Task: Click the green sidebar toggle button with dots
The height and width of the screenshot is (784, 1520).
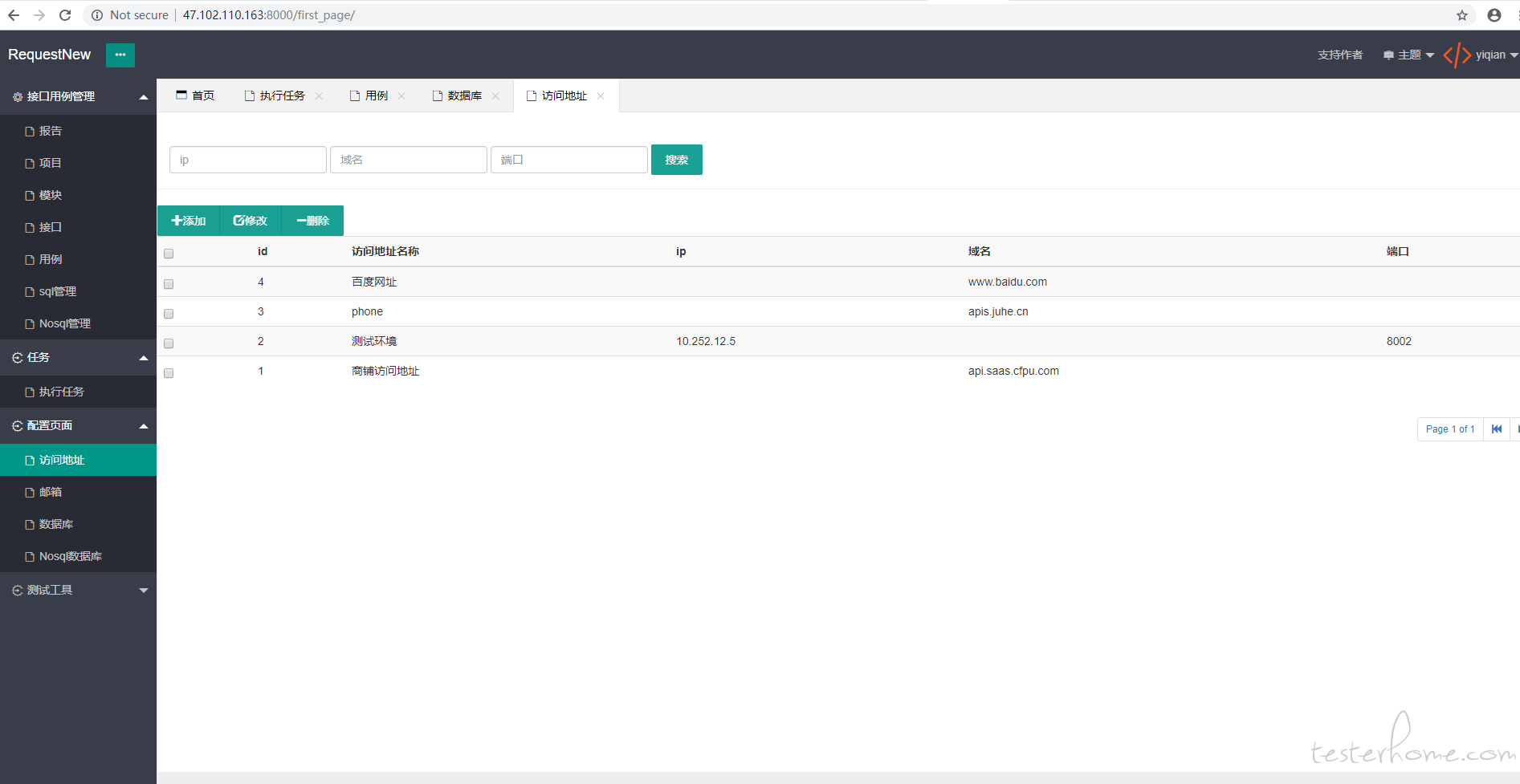Action: [120, 55]
